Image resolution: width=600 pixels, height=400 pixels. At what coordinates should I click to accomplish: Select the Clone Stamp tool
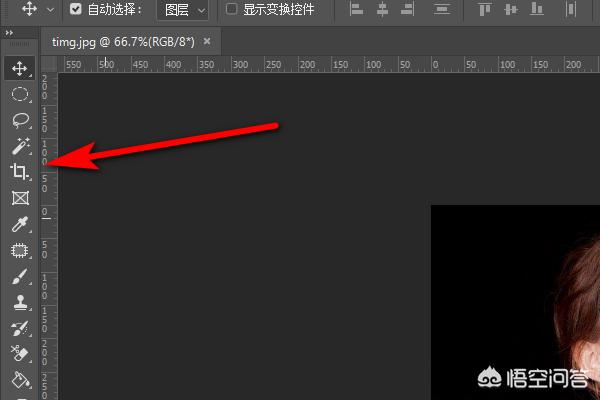point(20,302)
